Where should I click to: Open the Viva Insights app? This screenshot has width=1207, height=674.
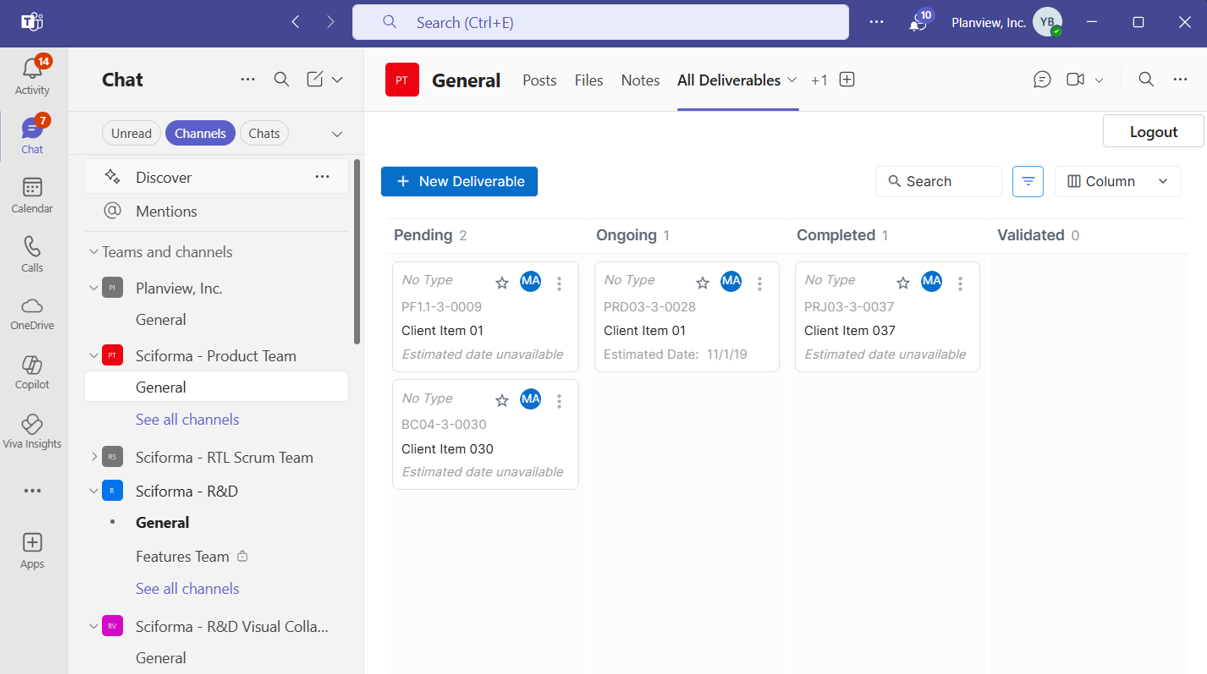tap(32, 431)
